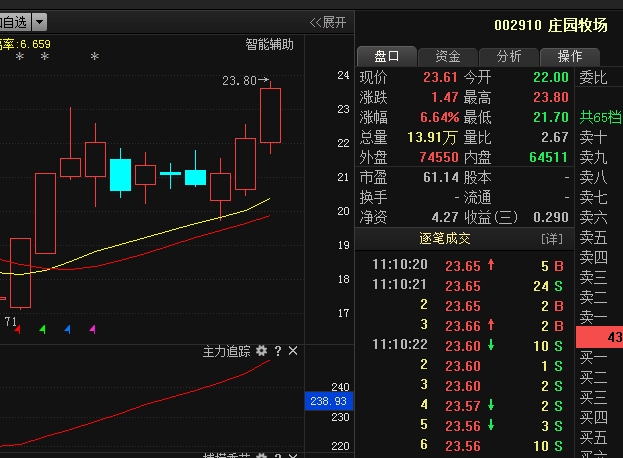623x458 pixels.
Task: Click the 收益(三) value 0.290
Action: point(551,217)
